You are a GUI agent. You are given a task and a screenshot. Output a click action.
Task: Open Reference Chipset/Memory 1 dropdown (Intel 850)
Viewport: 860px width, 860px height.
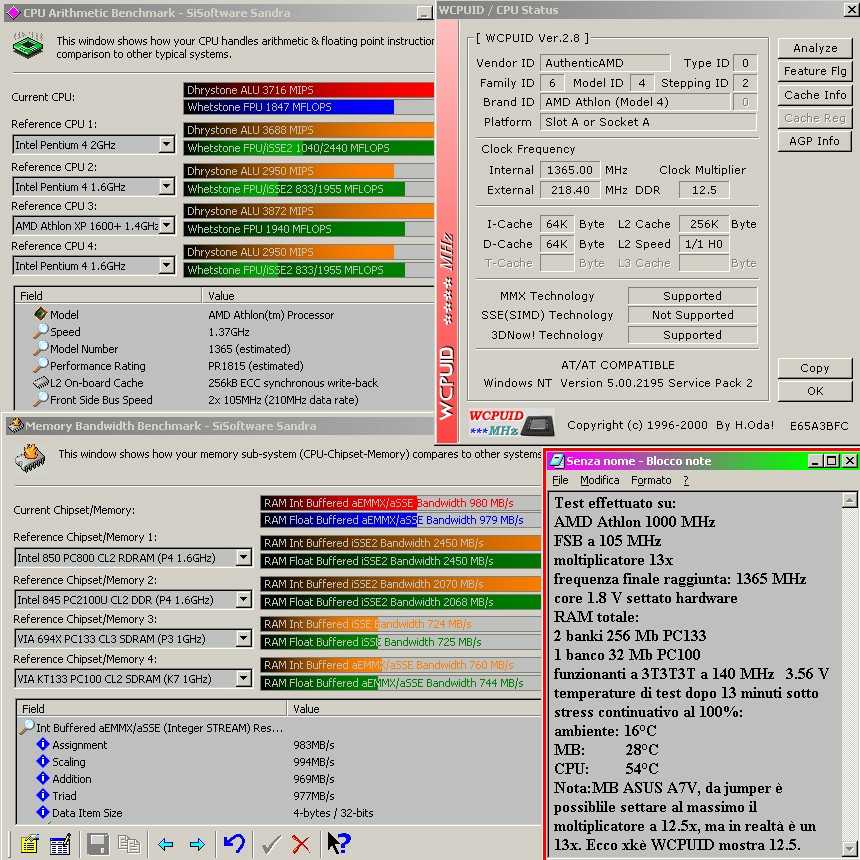tap(244, 557)
